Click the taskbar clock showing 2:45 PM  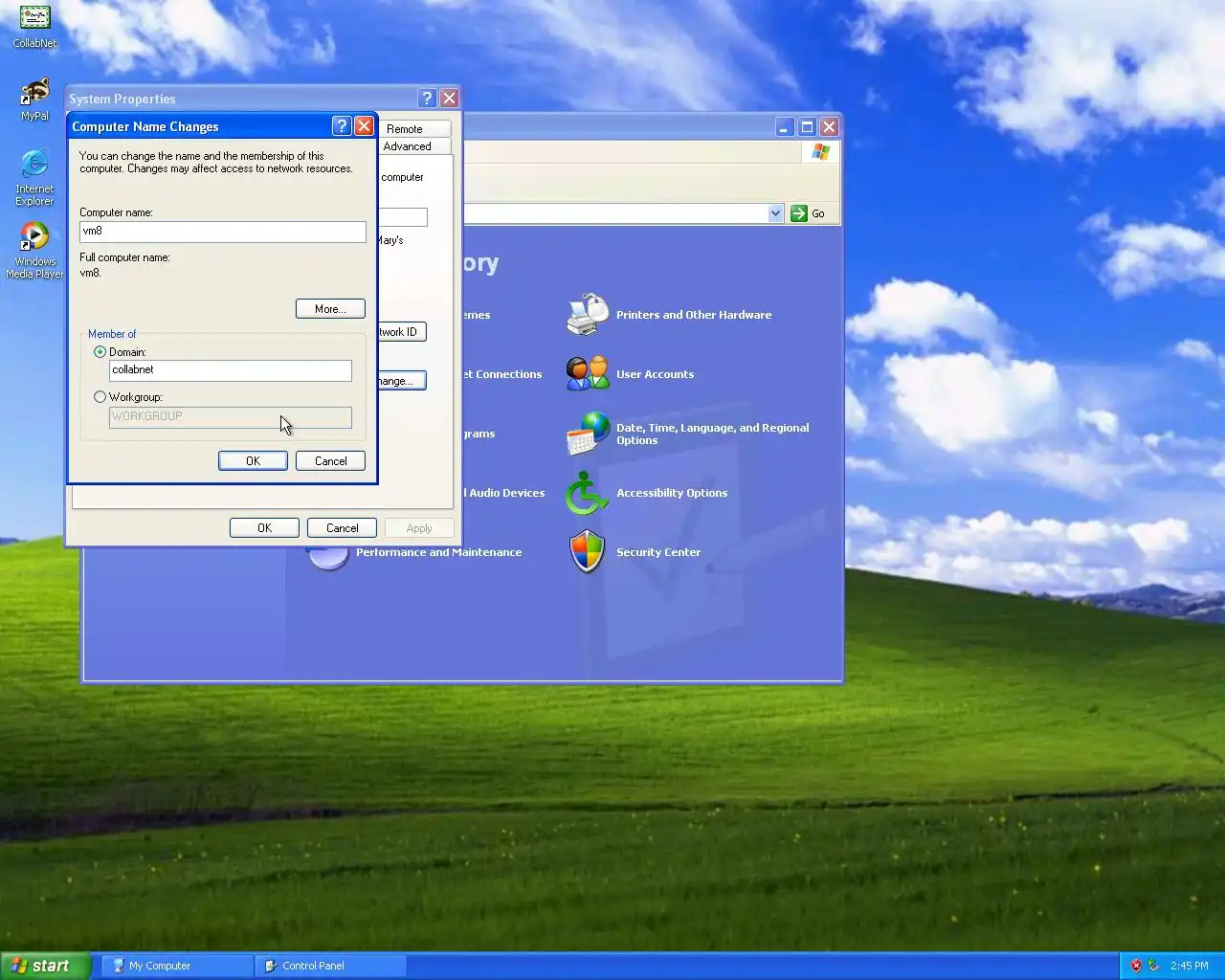[x=1189, y=966]
